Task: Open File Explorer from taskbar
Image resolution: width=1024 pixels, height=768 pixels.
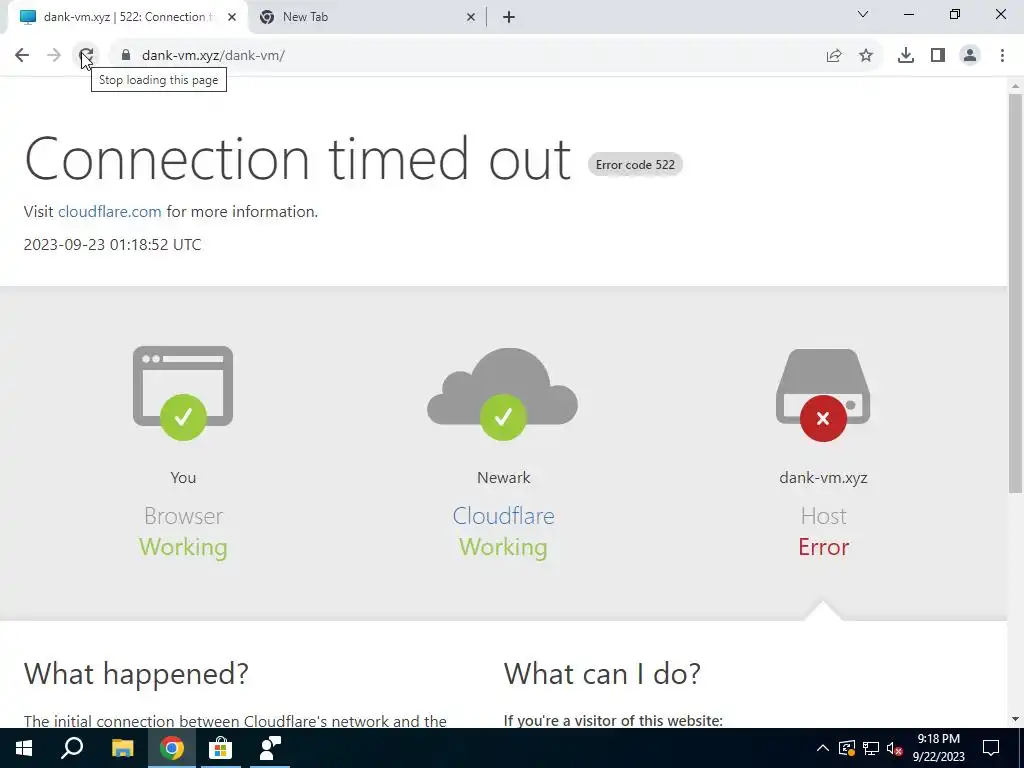Action: (122, 748)
